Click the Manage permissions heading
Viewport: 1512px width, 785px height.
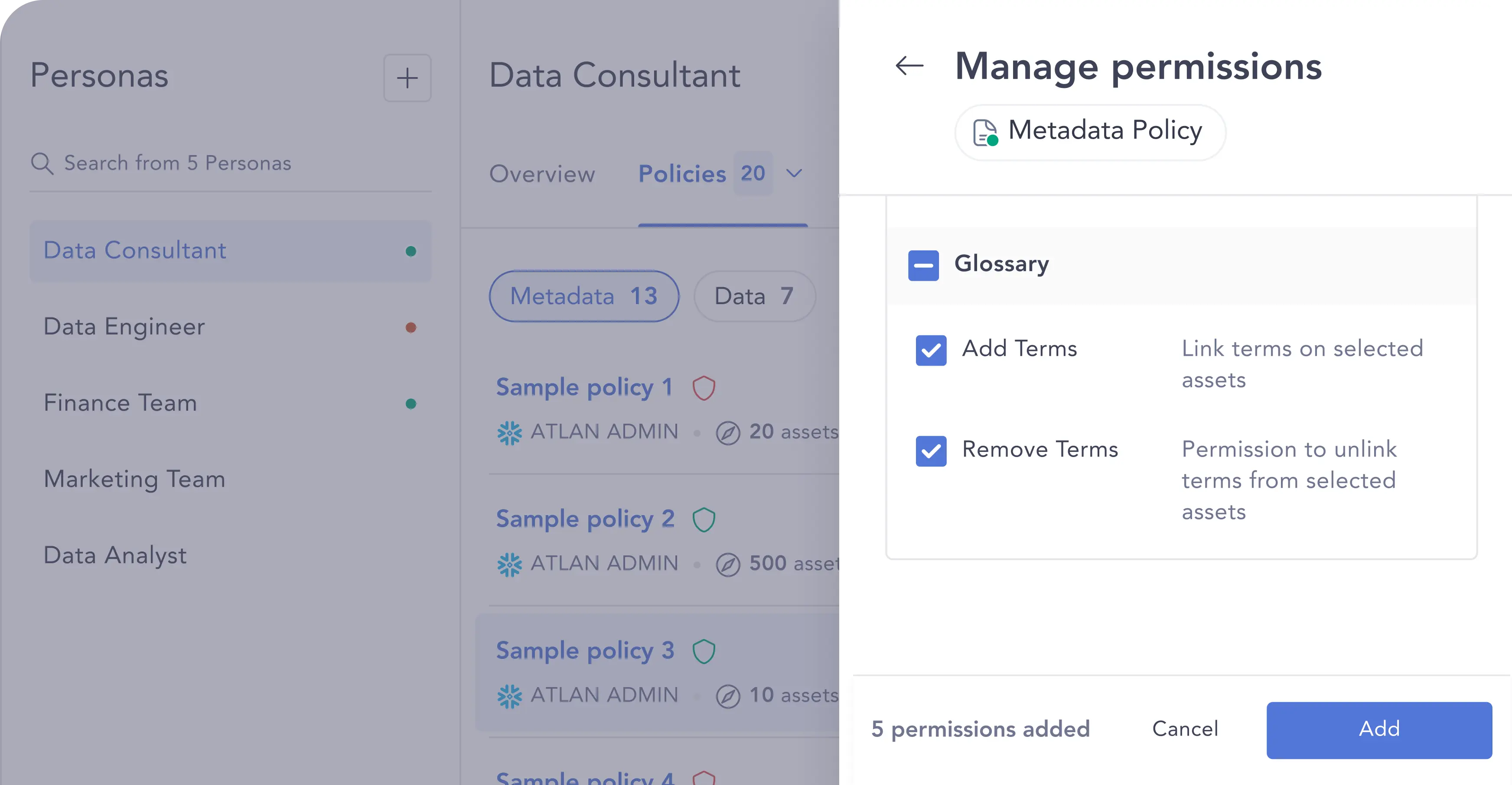pos(1138,66)
